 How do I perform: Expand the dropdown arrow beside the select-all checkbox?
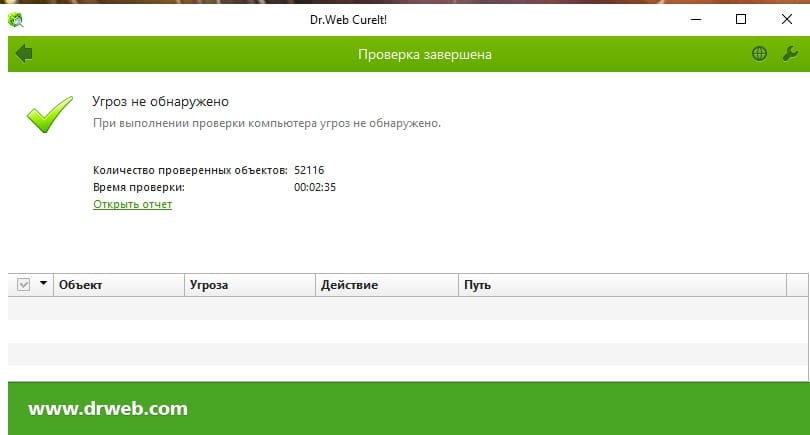click(x=43, y=285)
